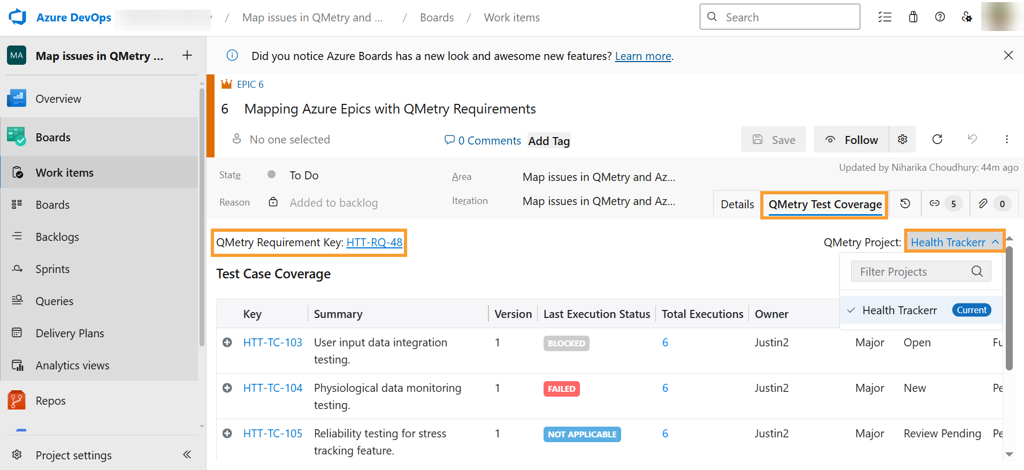Open the Reason field Added to backlog
The image size is (1024, 470).
coord(334,202)
